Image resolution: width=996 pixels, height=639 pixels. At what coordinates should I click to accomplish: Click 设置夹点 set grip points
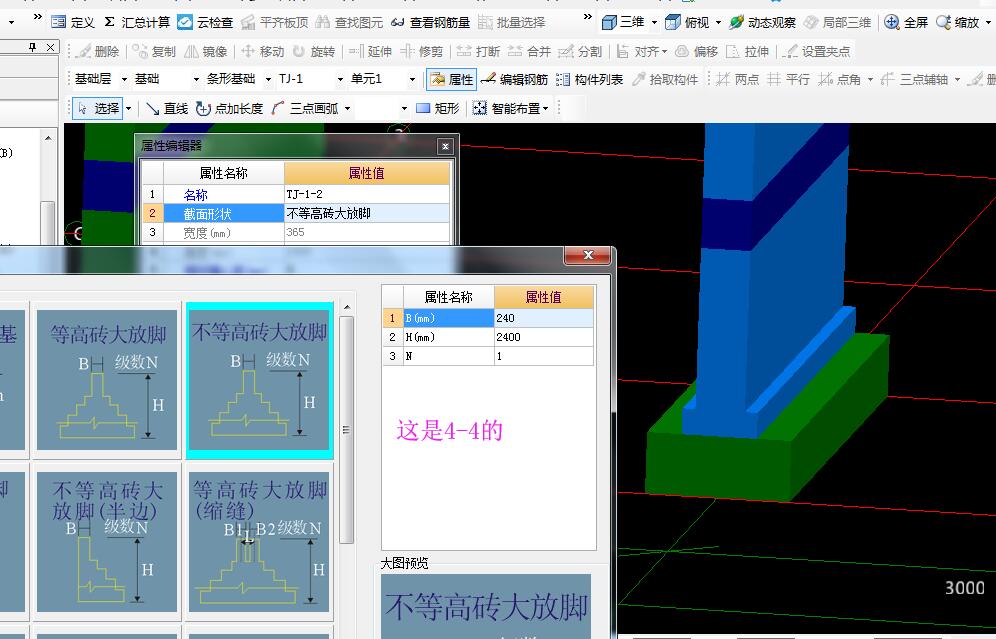point(816,51)
